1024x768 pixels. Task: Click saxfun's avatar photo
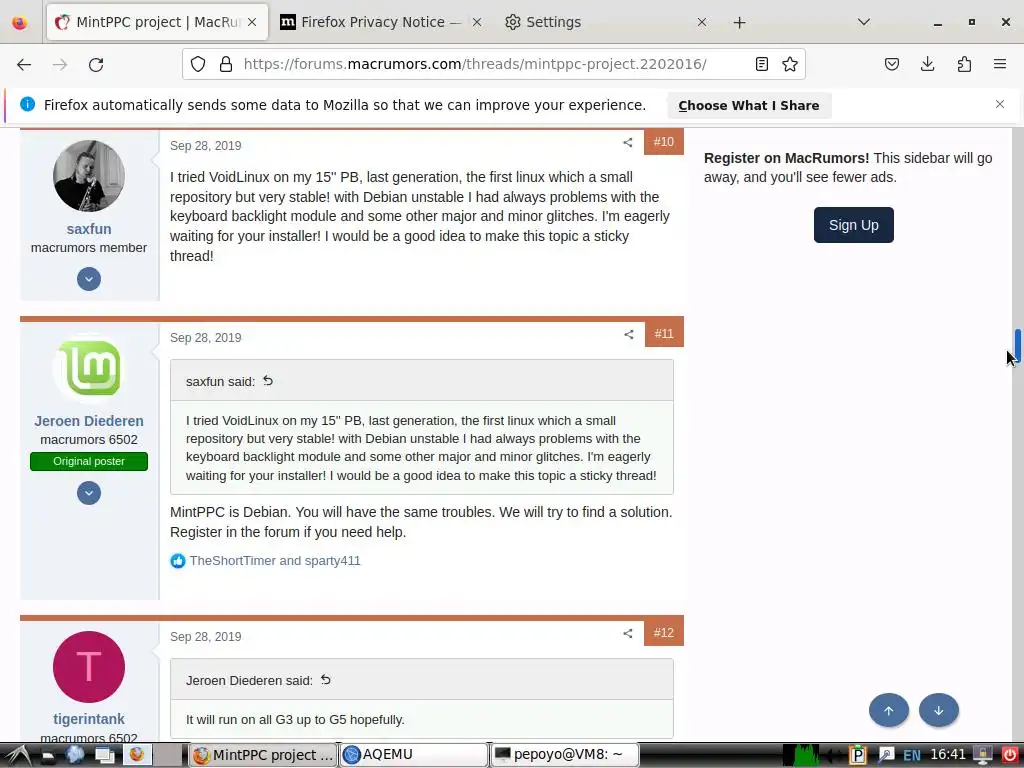pyautogui.click(x=89, y=176)
